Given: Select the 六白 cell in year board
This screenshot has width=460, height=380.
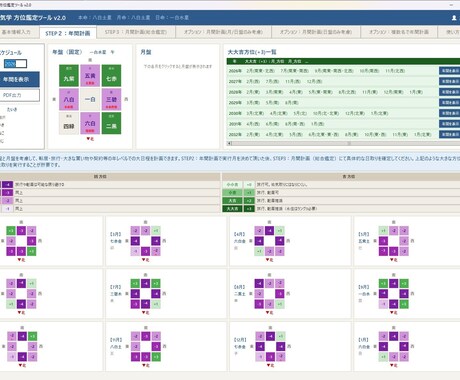Looking at the screenshot, I should pyautogui.click(x=90, y=123).
